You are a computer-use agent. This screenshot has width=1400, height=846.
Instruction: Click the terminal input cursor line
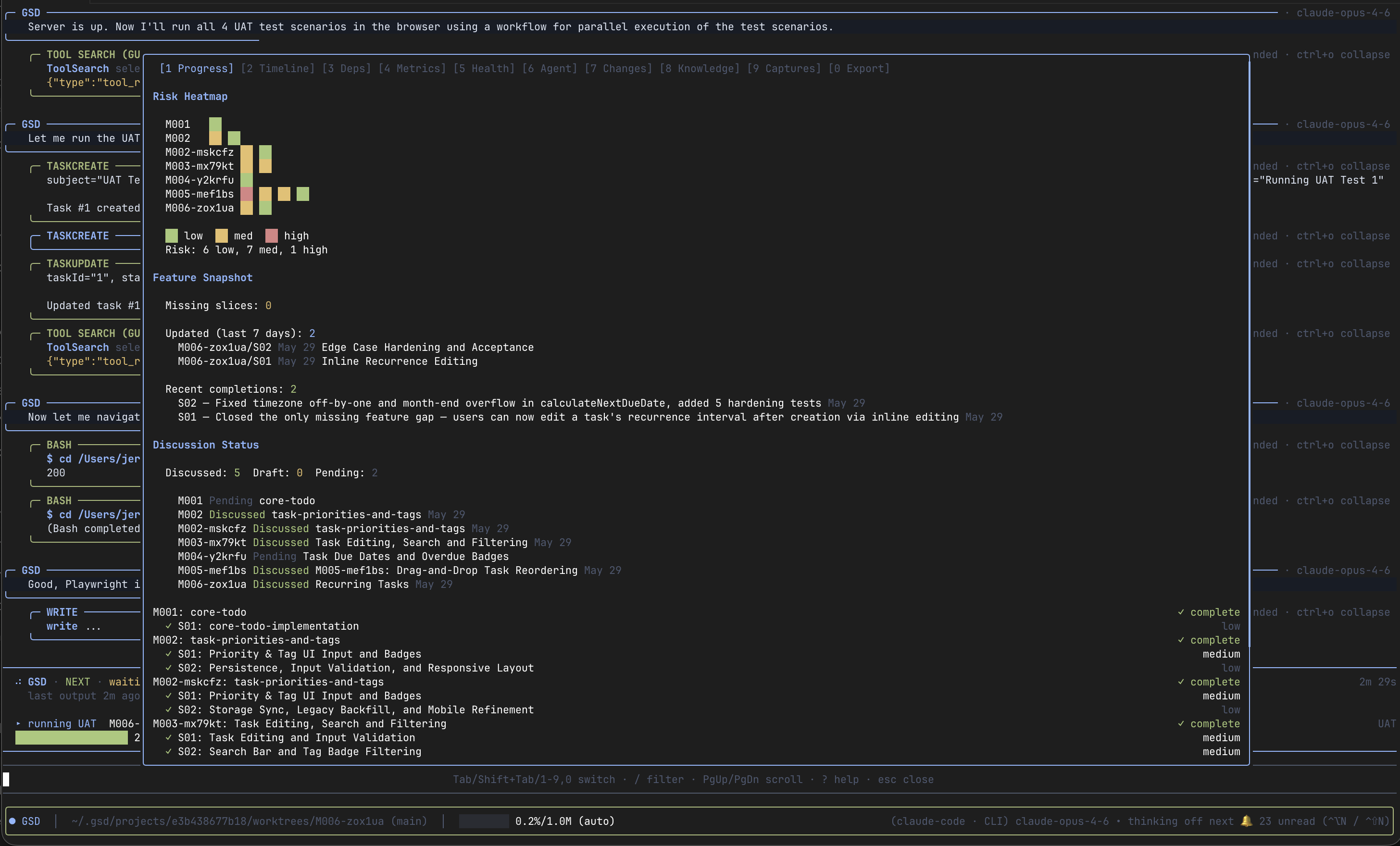[x=700, y=780]
